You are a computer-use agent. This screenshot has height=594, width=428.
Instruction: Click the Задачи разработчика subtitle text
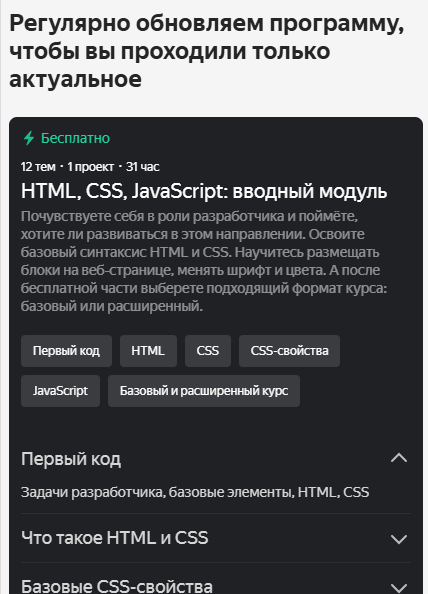(x=195, y=492)
